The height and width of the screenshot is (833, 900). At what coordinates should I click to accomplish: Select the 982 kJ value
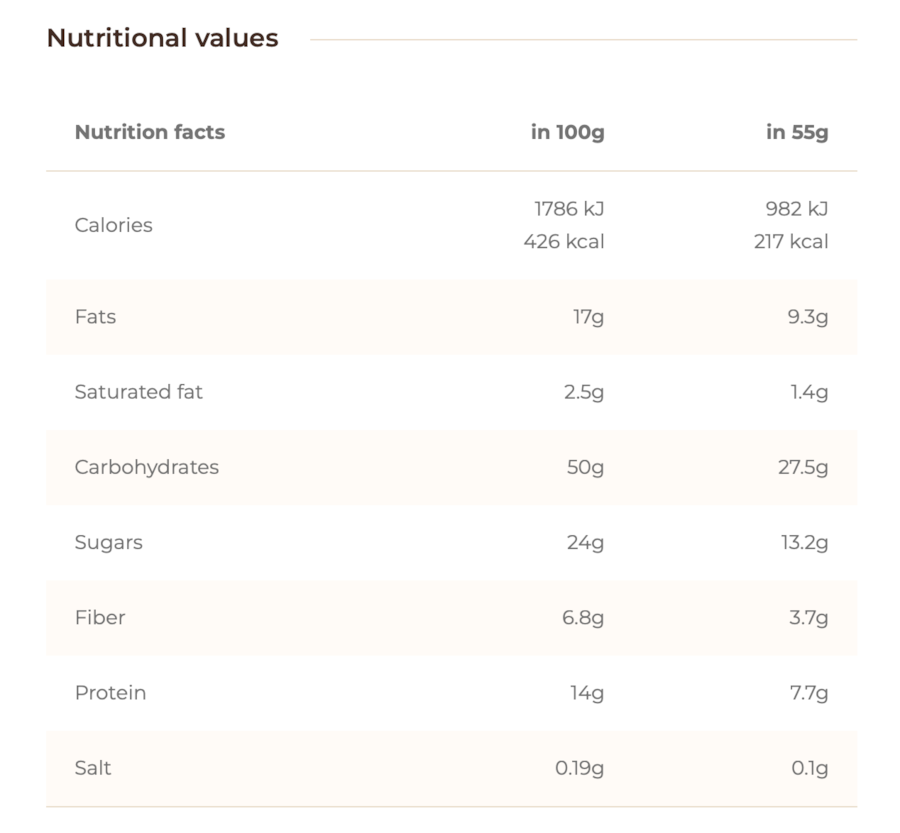click(797, 209)
